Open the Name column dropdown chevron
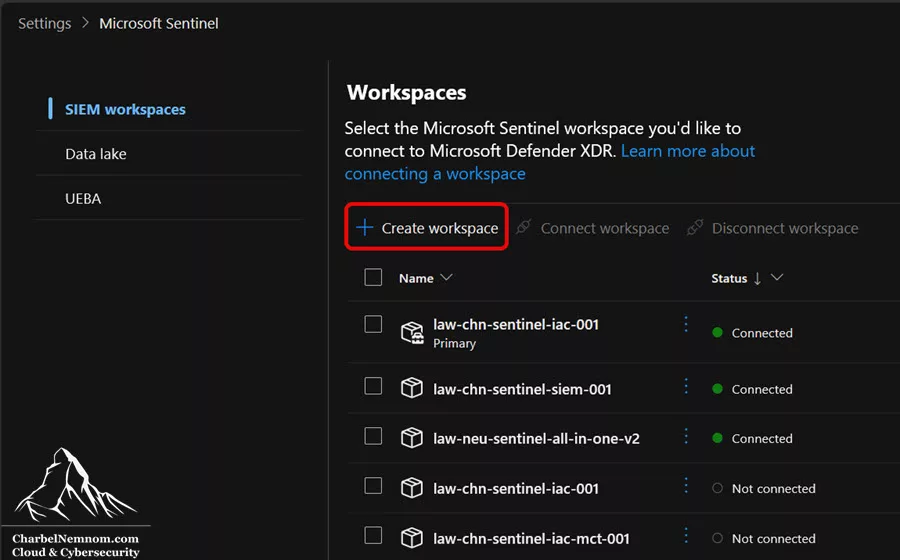This screenshot has height=560, width=900. (447, 278)
